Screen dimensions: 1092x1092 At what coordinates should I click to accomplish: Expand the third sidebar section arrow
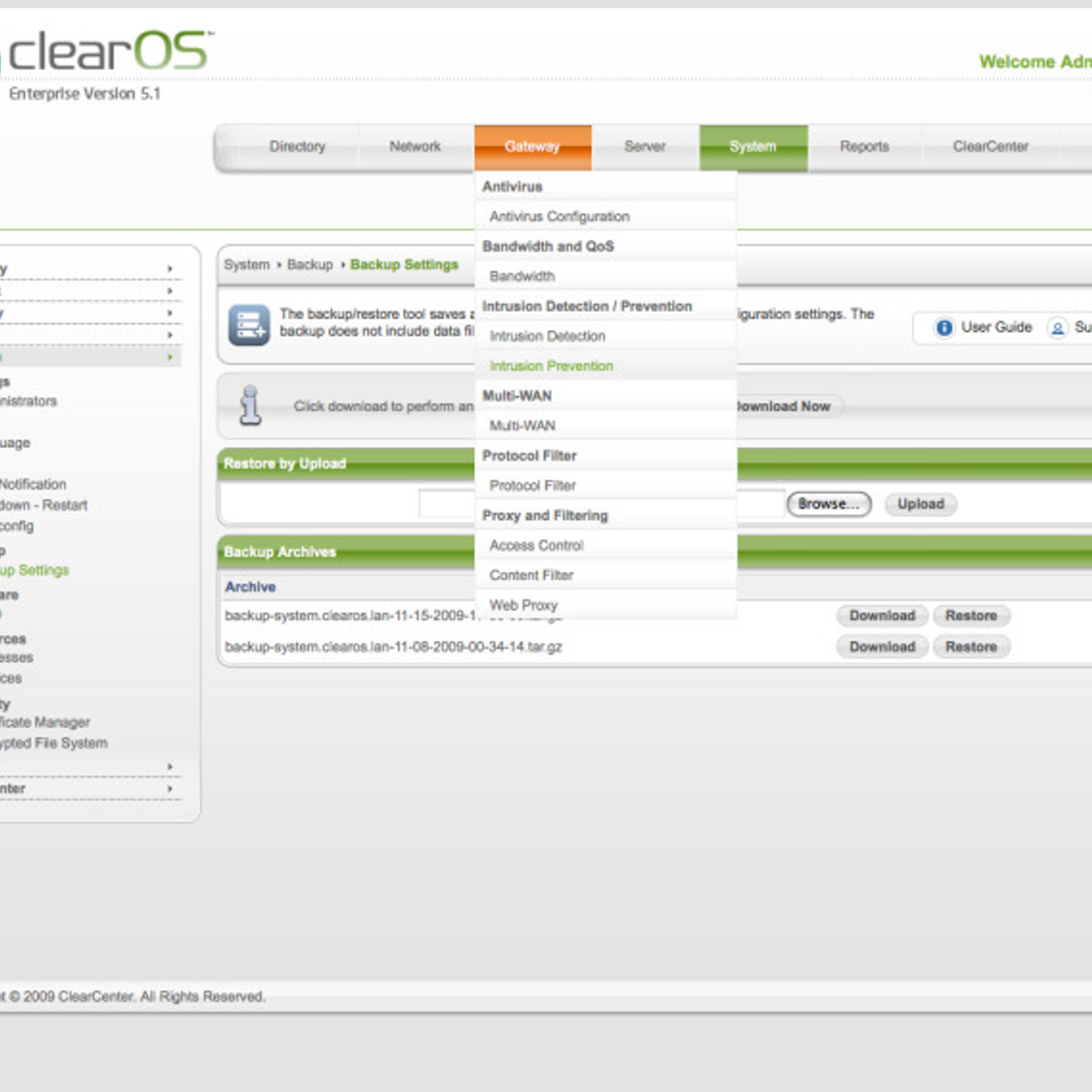point(170,313)
